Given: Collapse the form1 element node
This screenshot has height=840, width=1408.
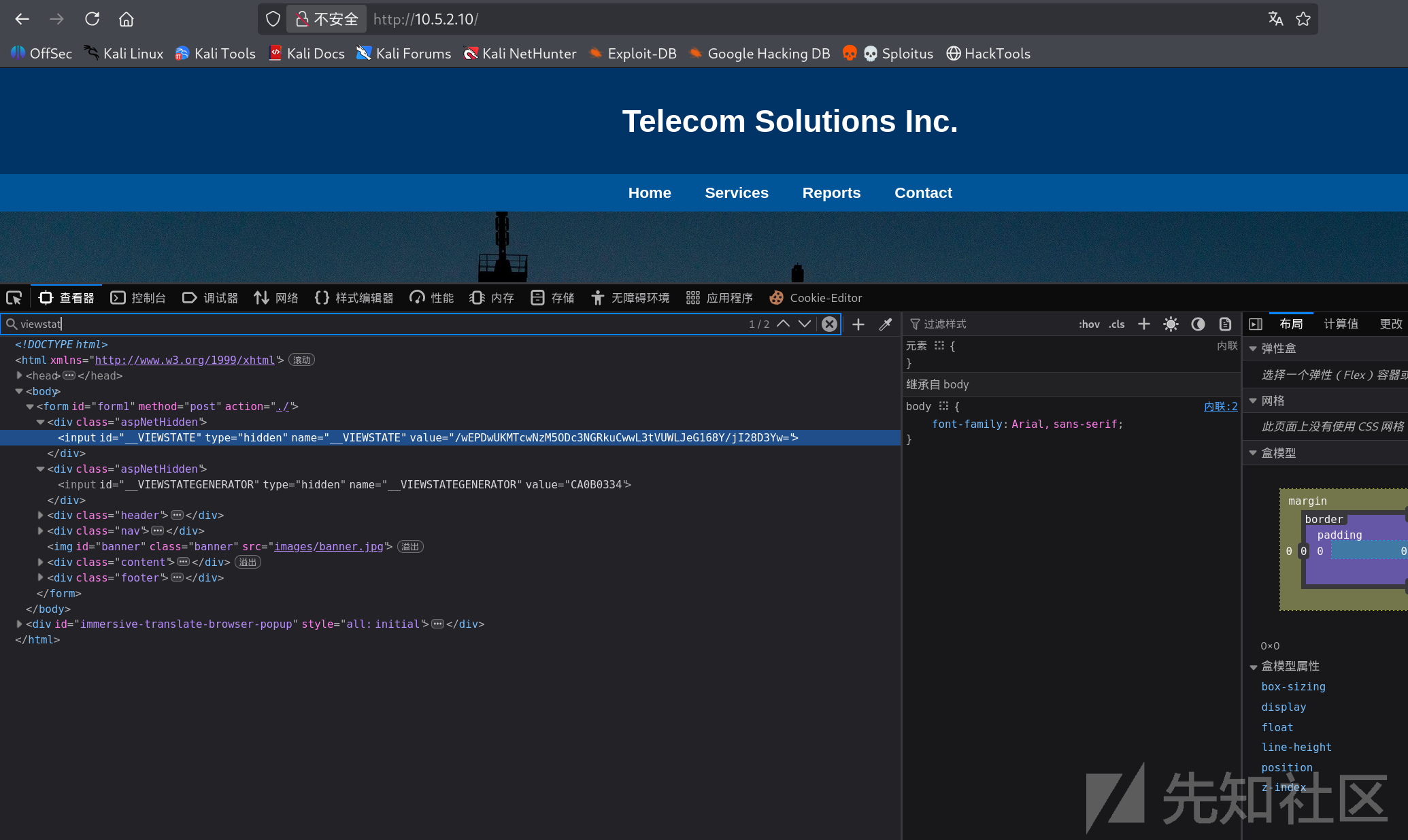Looking at the screenshot, I should pyautogui.click(x=30, y=407).
